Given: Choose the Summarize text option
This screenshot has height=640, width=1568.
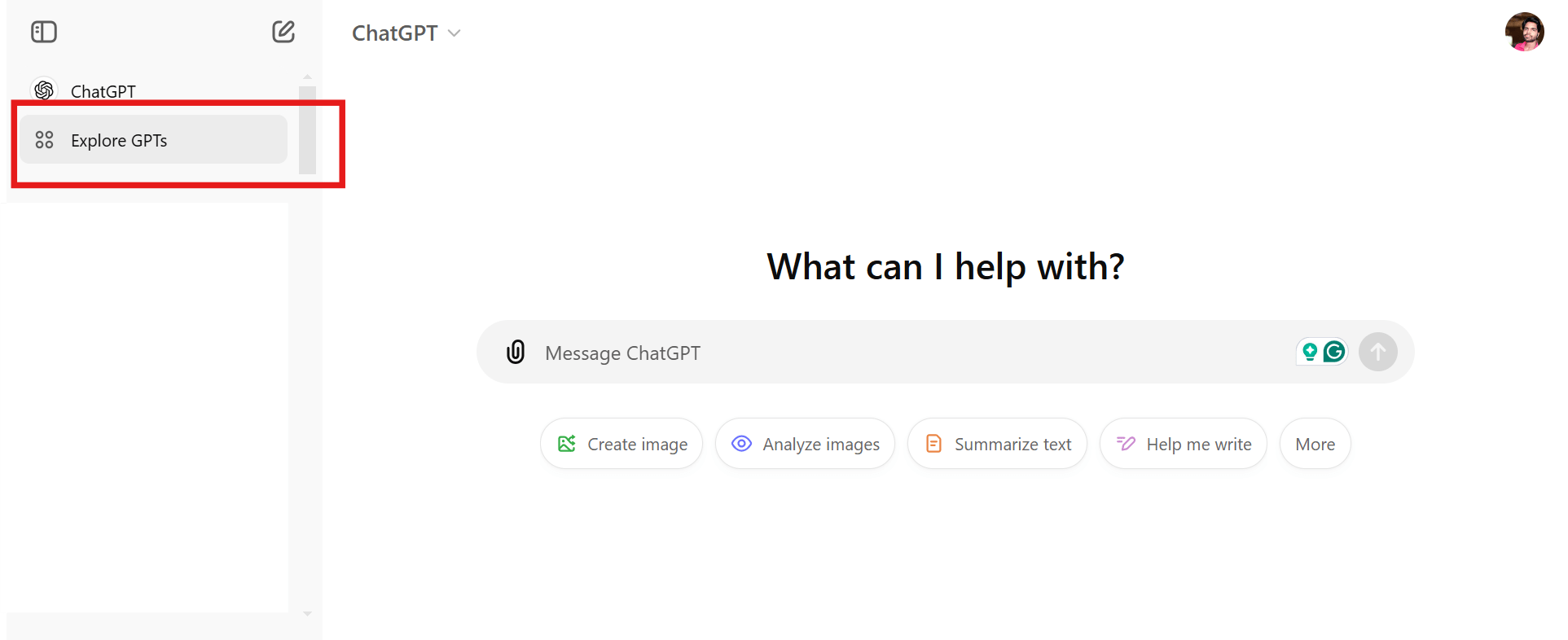Looking at the screenshot, I should [x=997, y=444].
